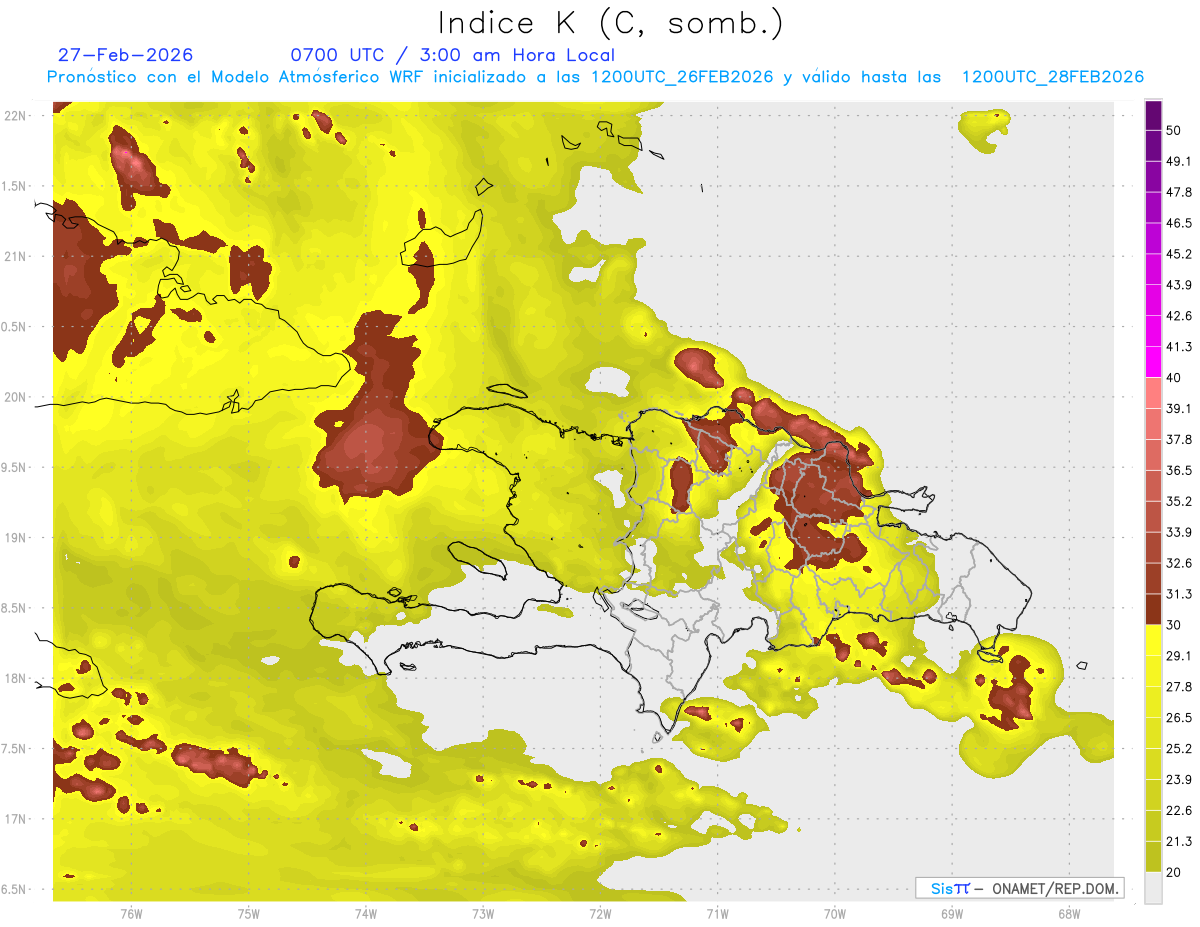
Task: Click the gray legend swatch below 20
Action: [x=1154, y=888]
